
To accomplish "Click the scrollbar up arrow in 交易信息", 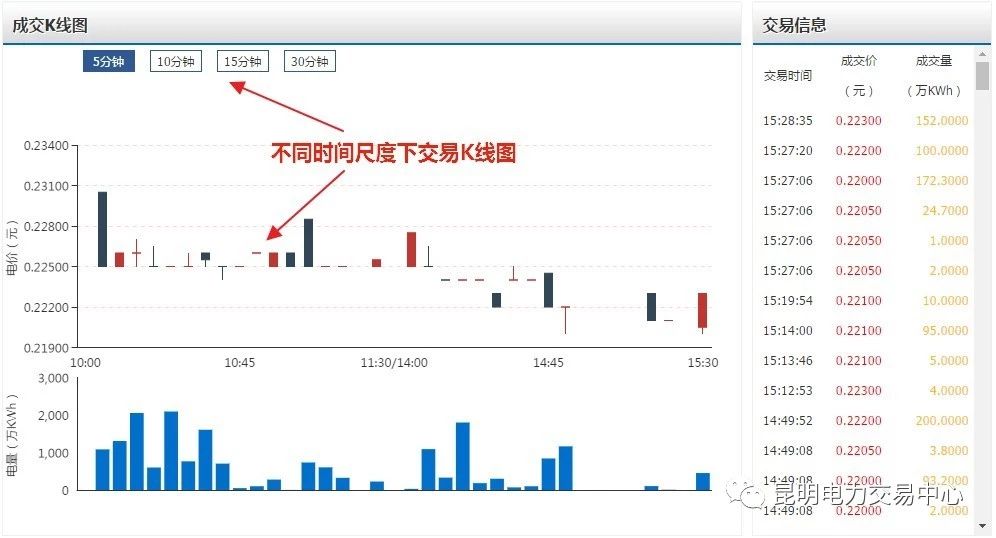I will click(983, 53).
